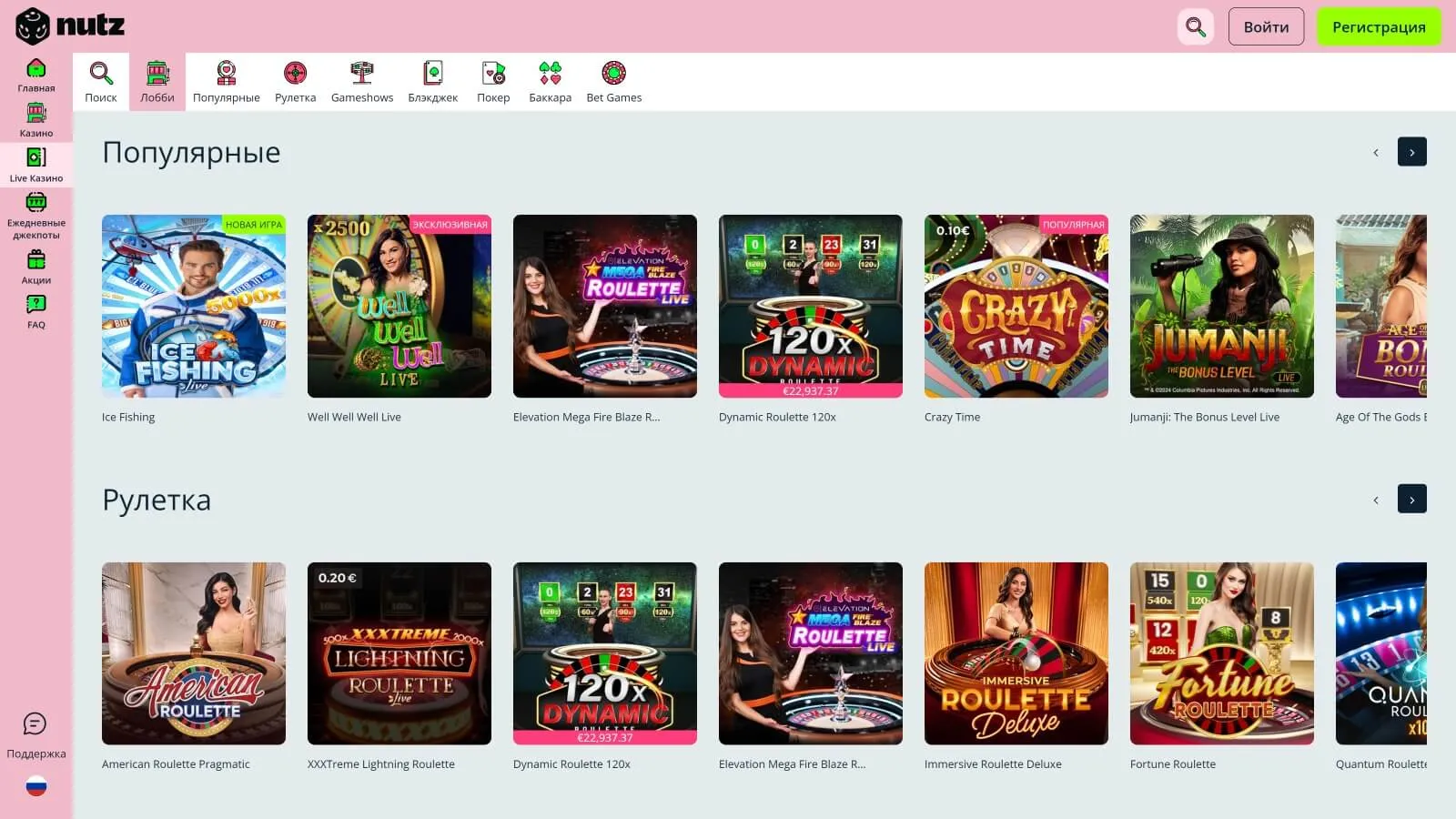
Task: Click the 'Crazy Time' title text
Action: [952, 417]
